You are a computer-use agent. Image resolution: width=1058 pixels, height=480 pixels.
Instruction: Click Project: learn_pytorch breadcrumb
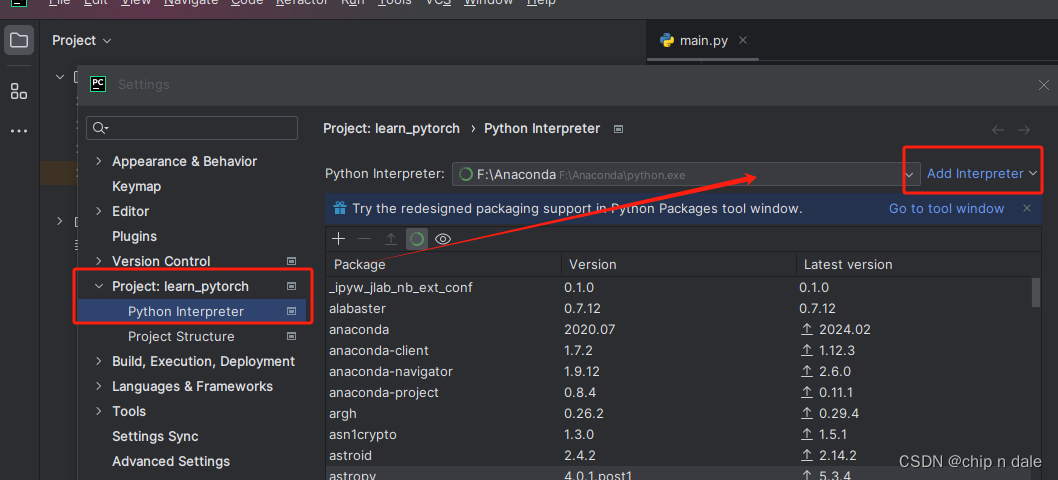tap(391, 128)
